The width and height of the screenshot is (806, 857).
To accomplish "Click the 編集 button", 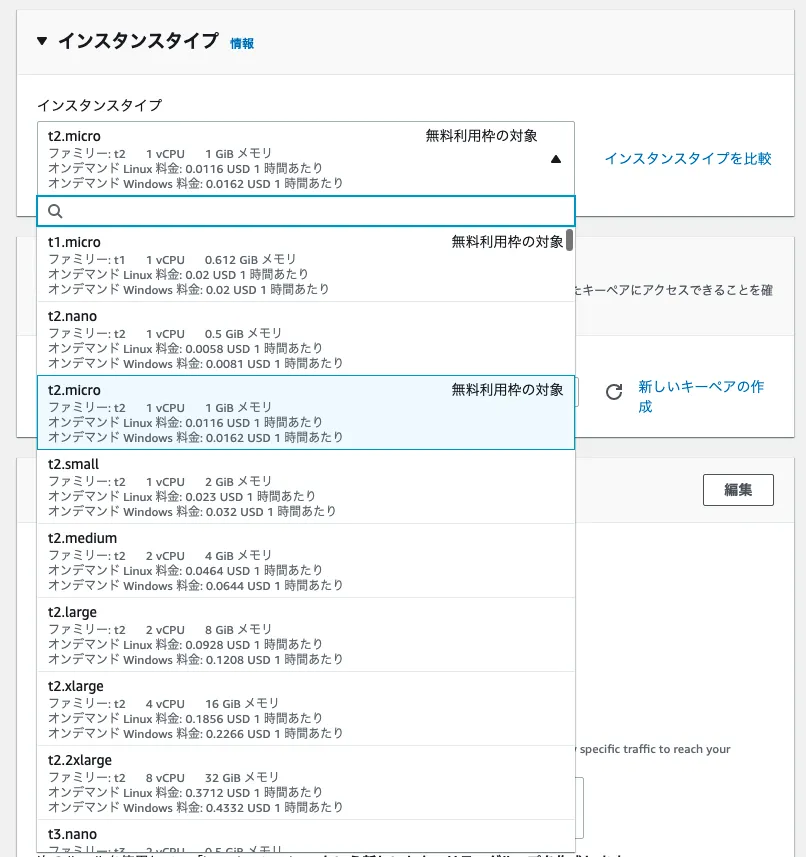I will pos(738,490).
